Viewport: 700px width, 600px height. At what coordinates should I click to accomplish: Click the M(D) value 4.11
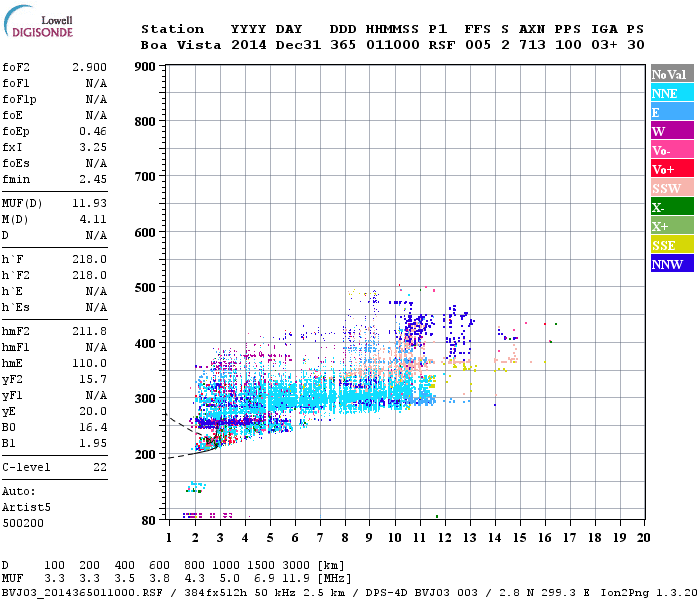click(93, 219)
